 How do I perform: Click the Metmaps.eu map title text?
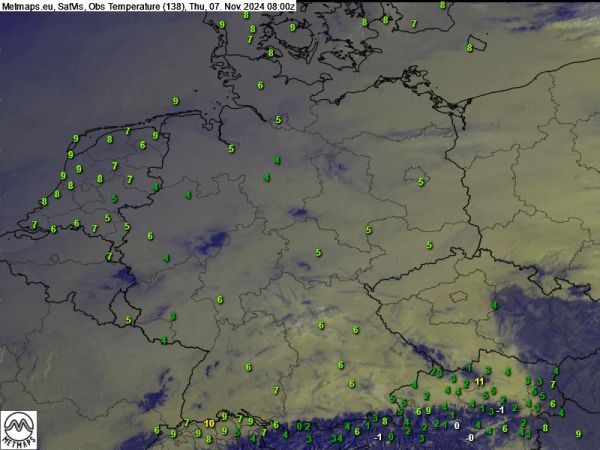tap(27, 6)
